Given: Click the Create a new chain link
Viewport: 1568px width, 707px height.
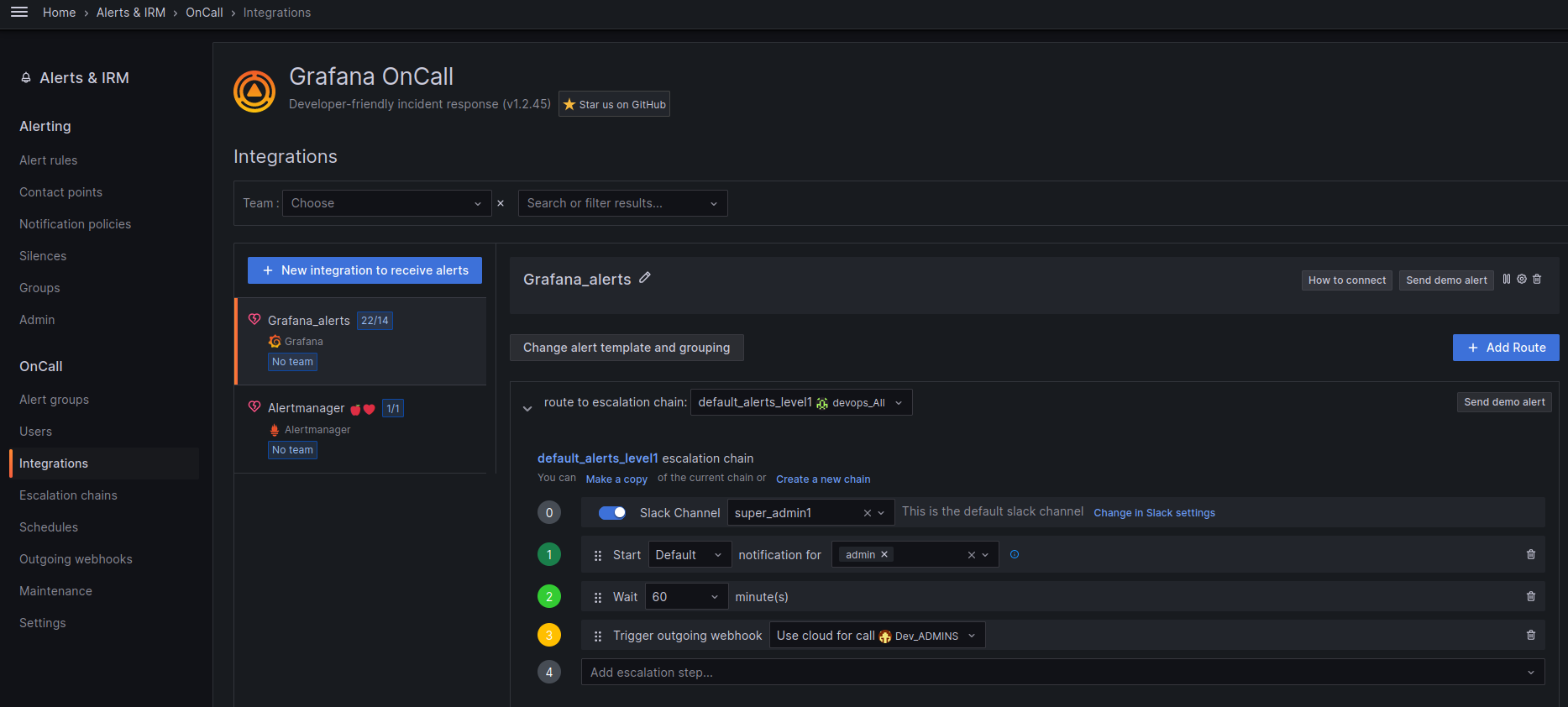Looking at the screenshot, I should point(823,479).
